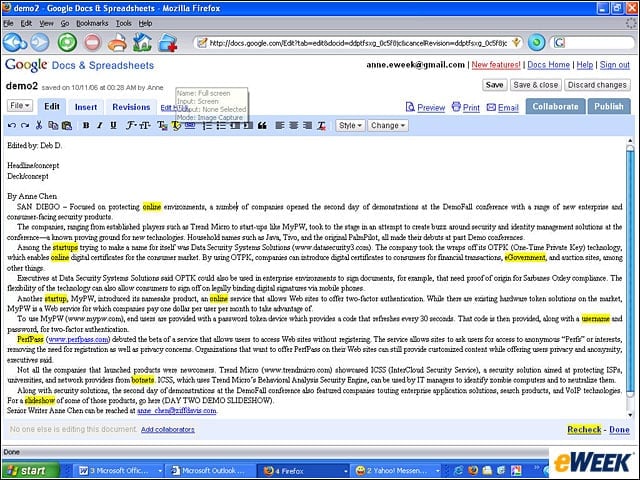Click the Firefox Back arrow button

pos(15,42)
